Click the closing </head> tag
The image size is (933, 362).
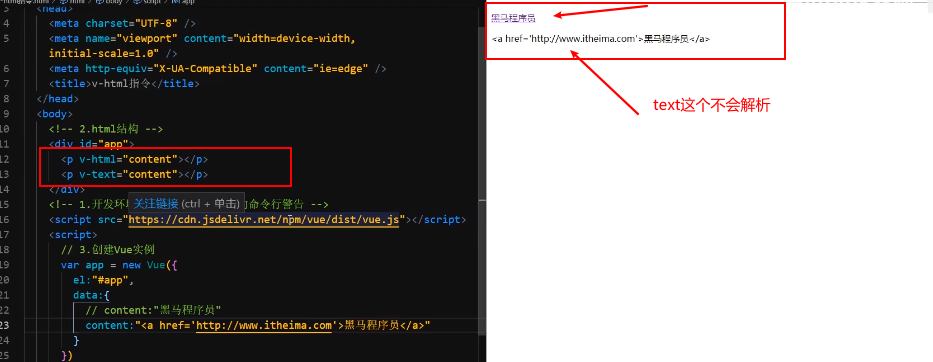tap(57, 99)
